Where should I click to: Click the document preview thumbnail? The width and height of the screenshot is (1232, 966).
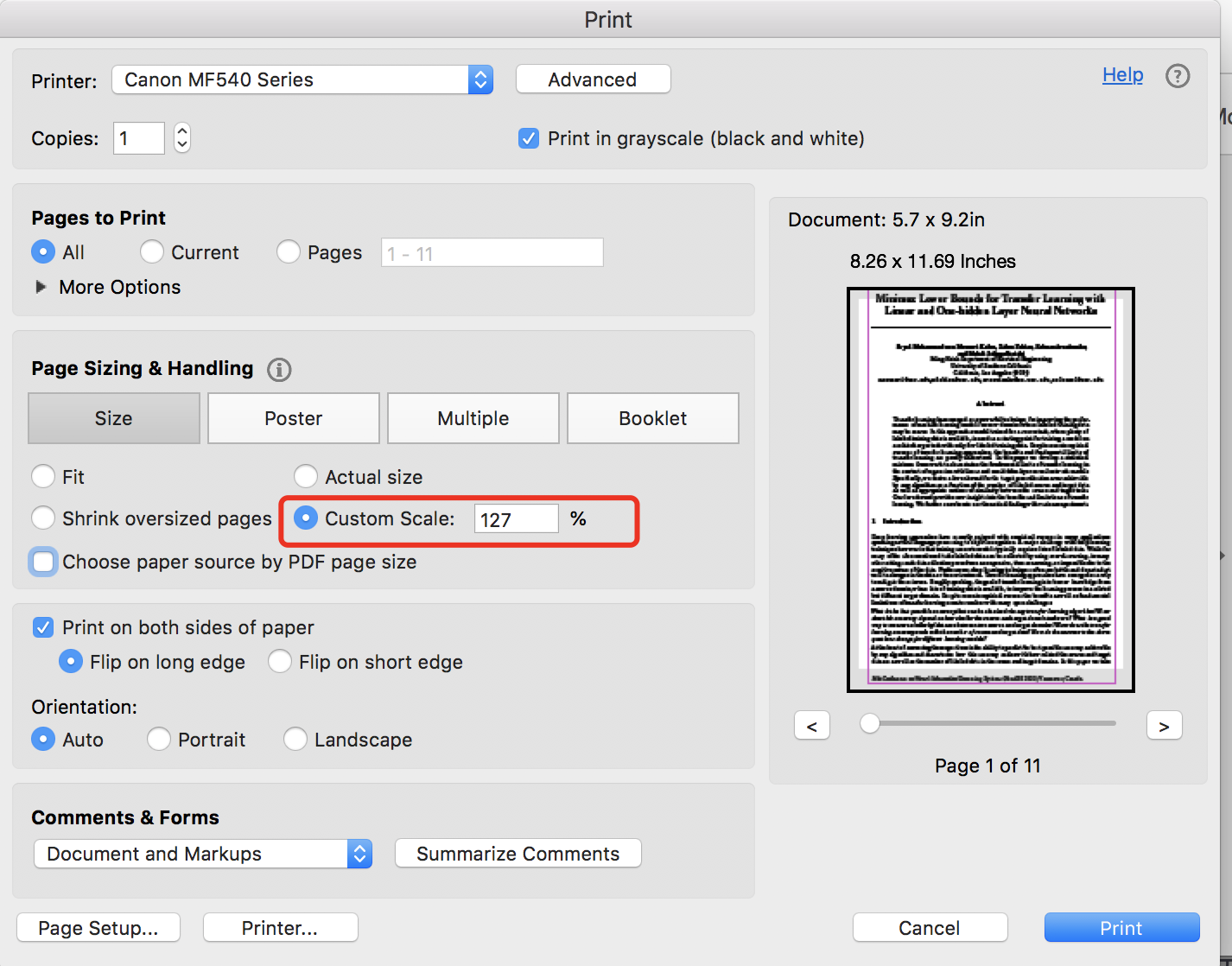click(x=991, y=490)
